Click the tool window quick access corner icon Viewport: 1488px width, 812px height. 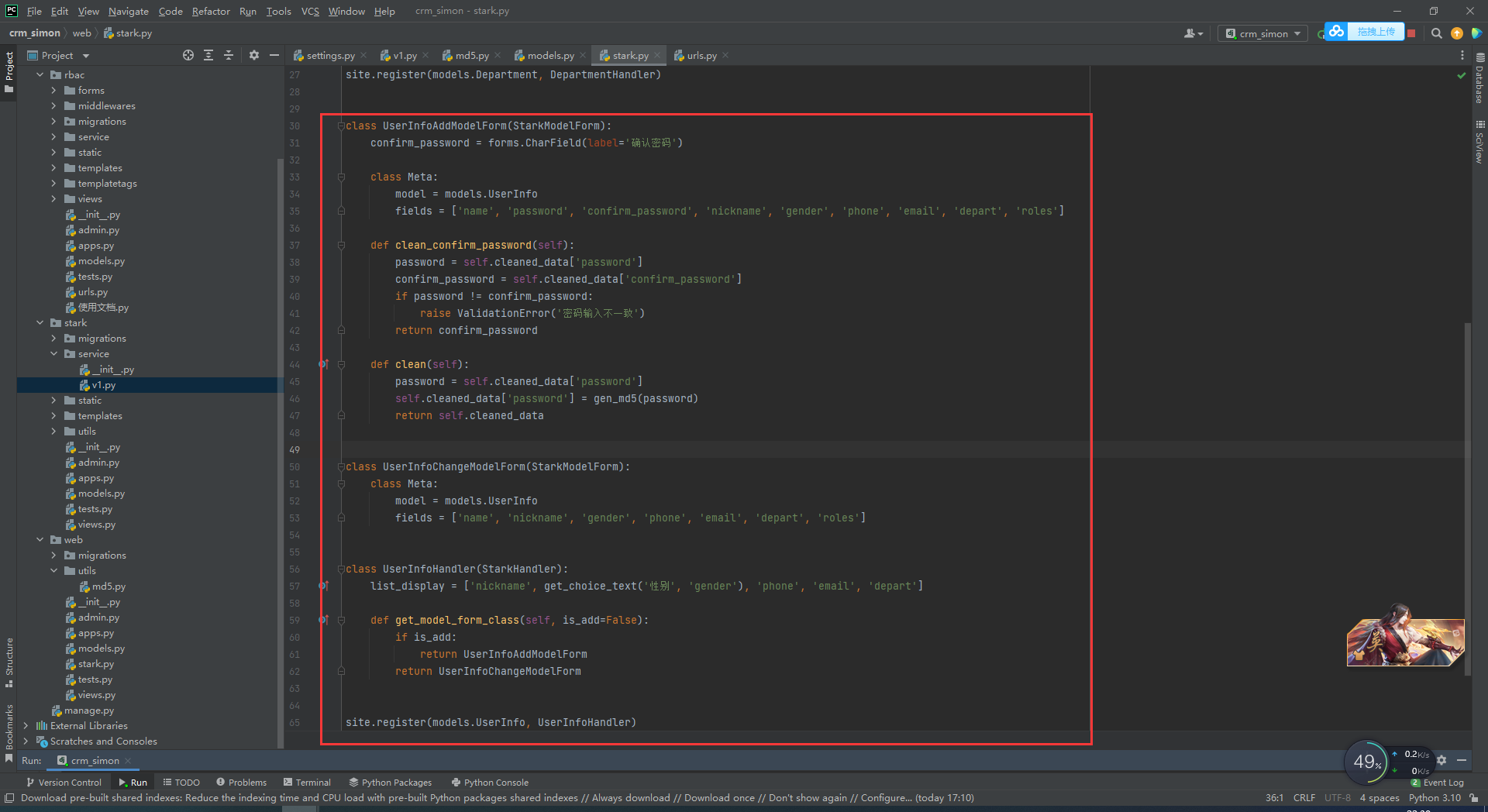[x=9, y=797]
